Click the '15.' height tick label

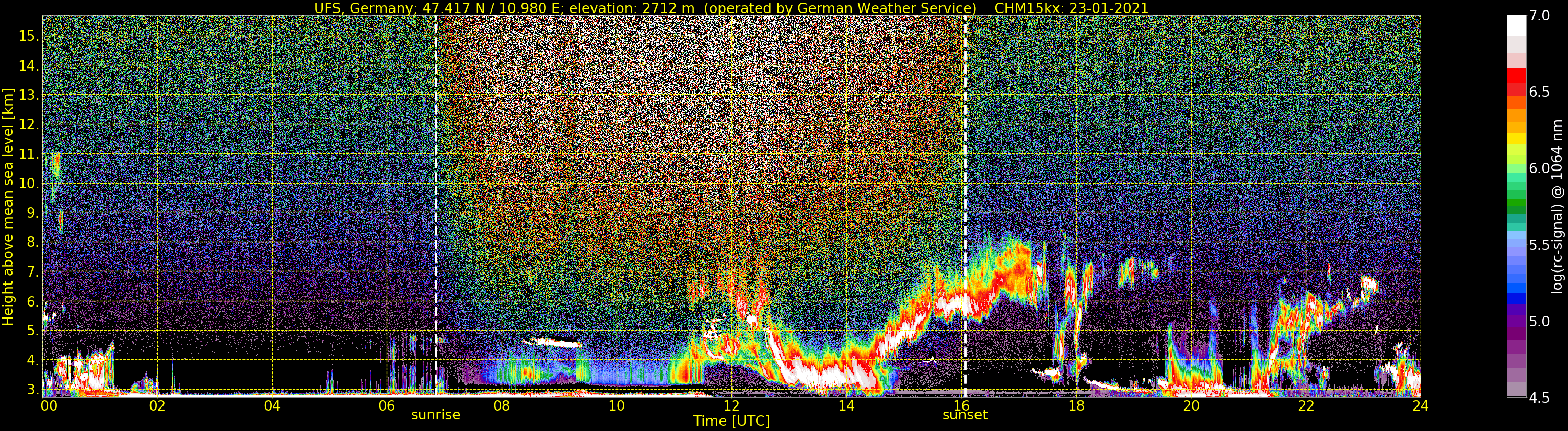(29, 37)
